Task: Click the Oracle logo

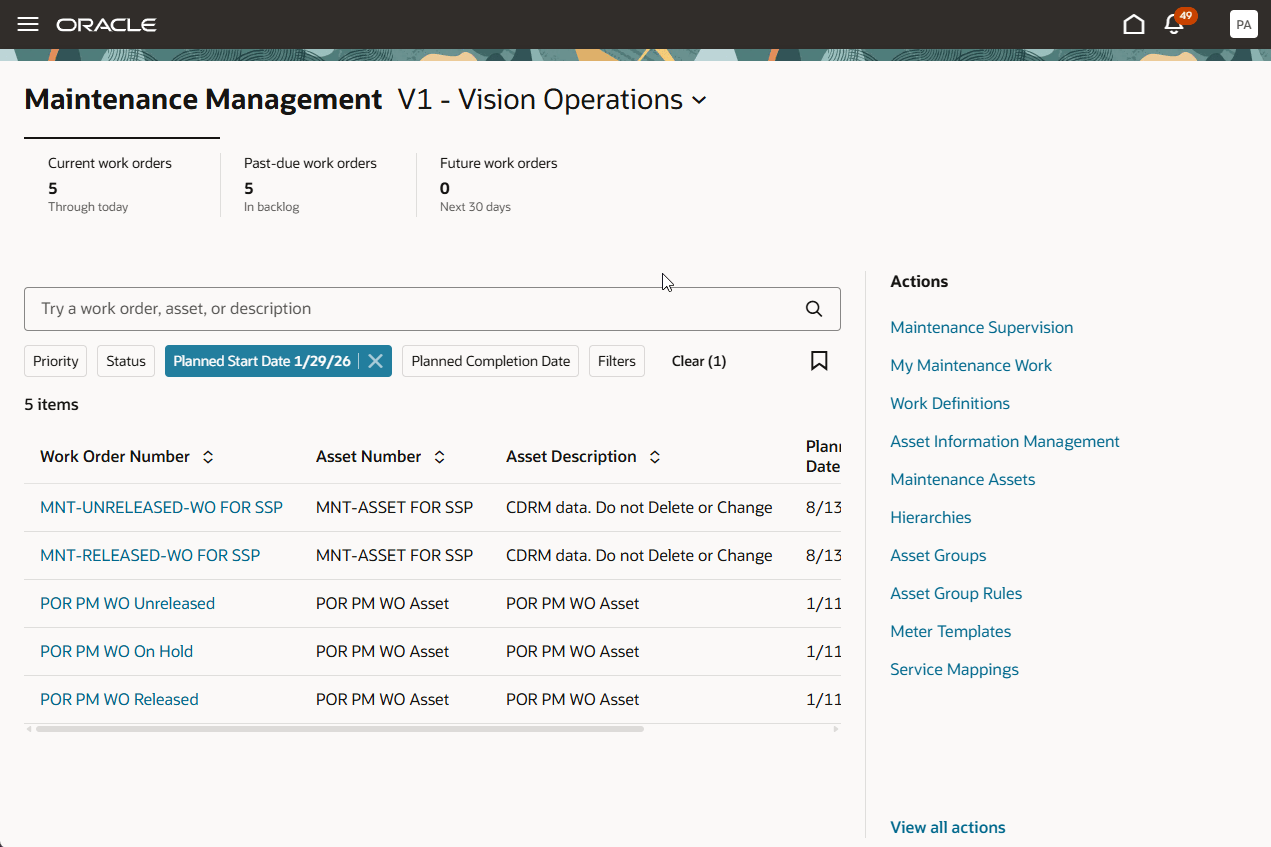Action: coord(106,24)
